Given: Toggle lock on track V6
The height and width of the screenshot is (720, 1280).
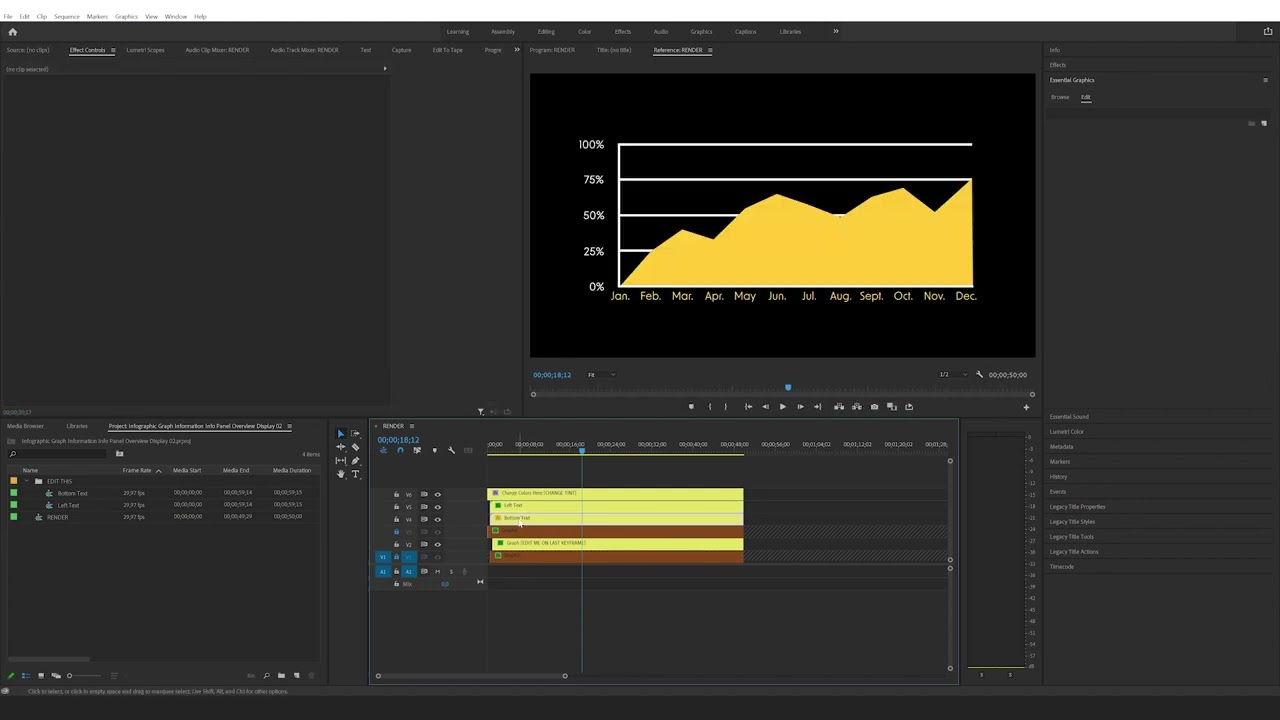Looking at the screenshot, I should [396, 494].
